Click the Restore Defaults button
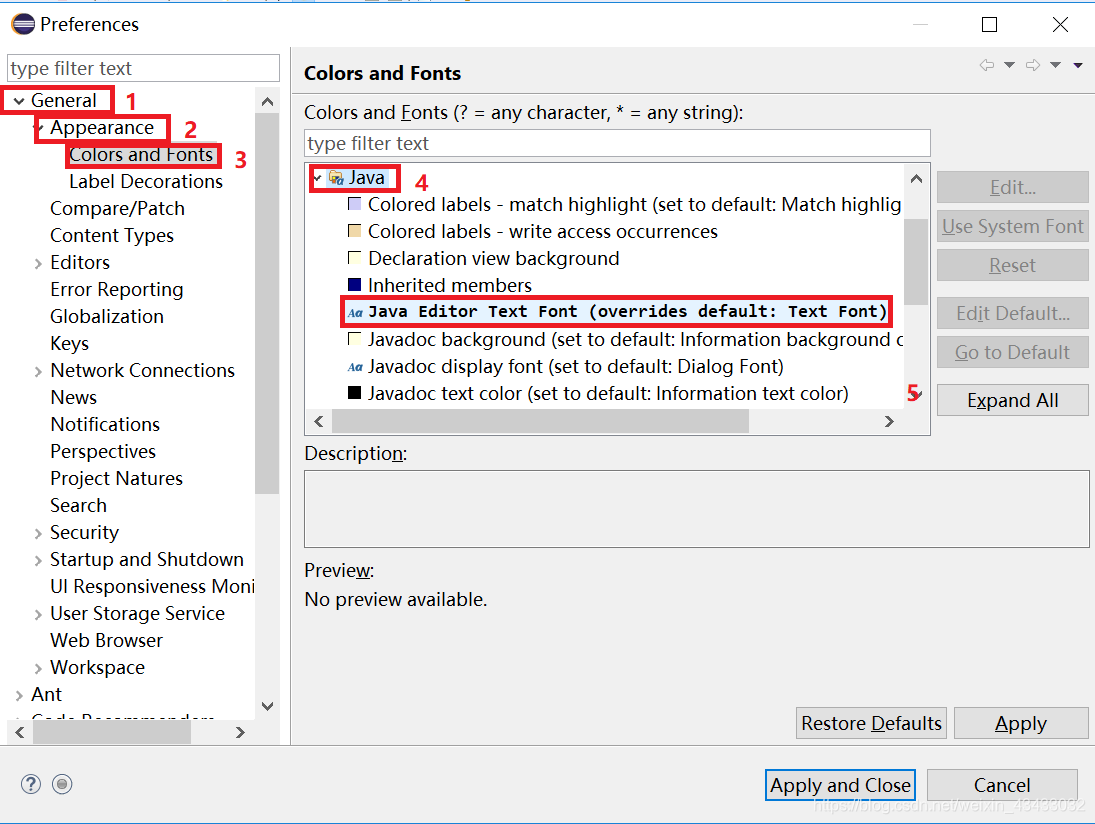 [872, 723]
